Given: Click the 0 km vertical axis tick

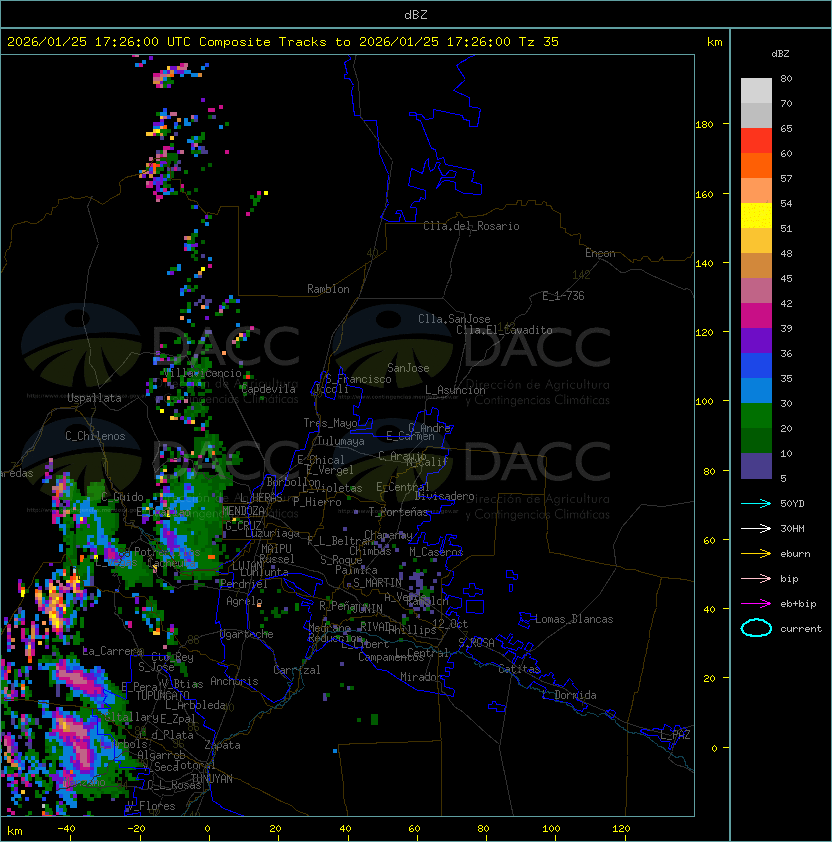Looking at the screenshot, I should (714, 748).
